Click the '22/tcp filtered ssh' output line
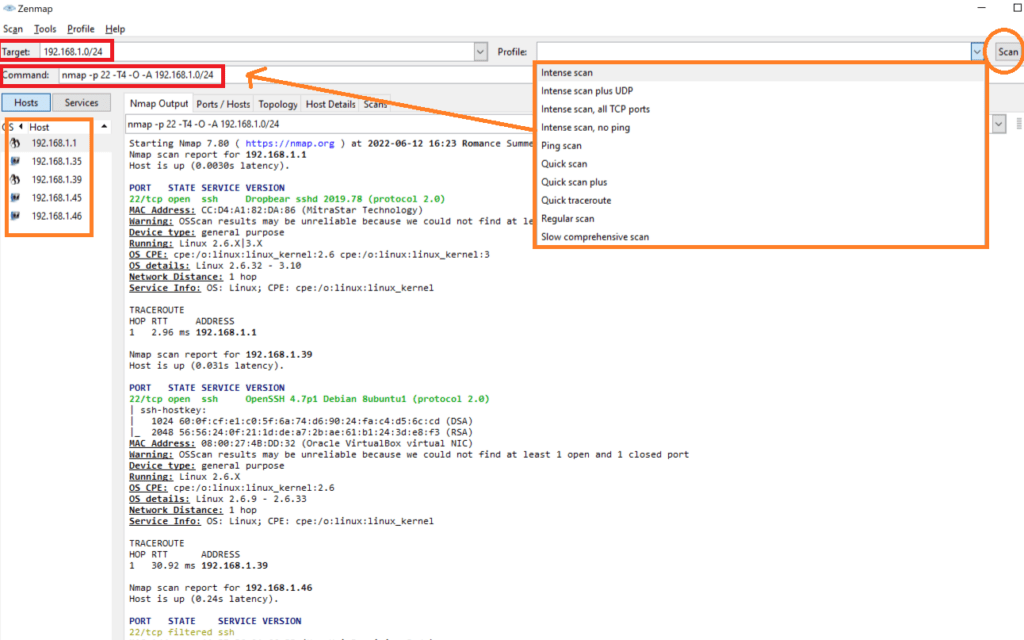This screenshot has width=1024, height=640. [x=182, y=632]
